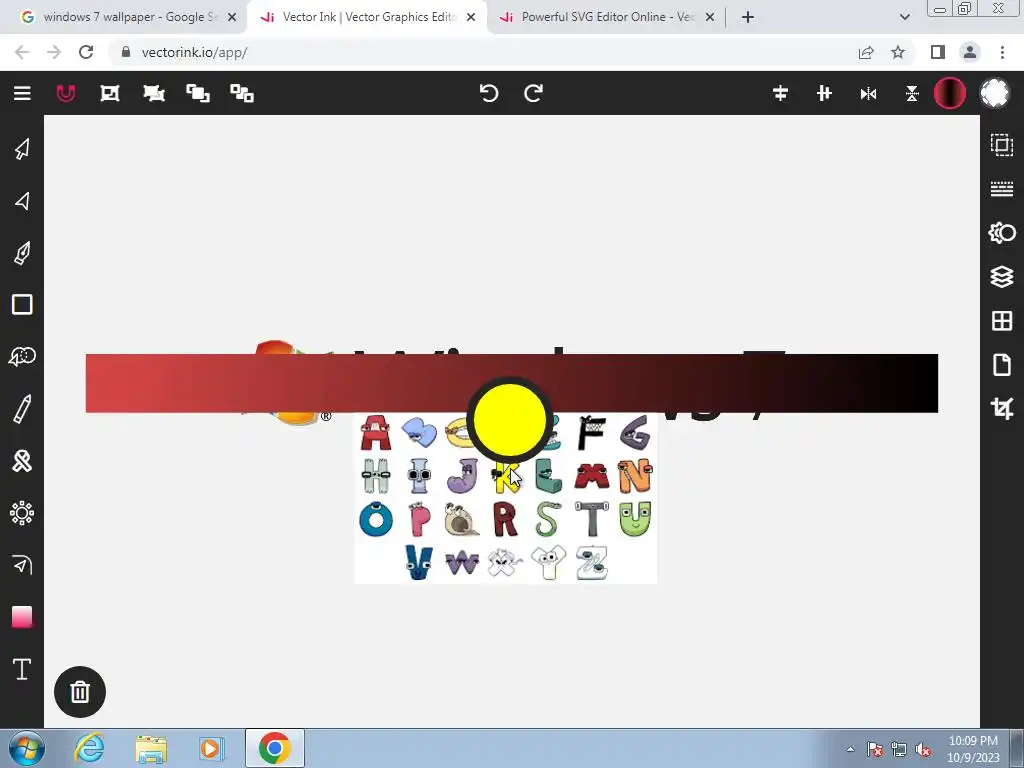Flip selection vertically
The image size is (1024, 768).
[912, 94]
